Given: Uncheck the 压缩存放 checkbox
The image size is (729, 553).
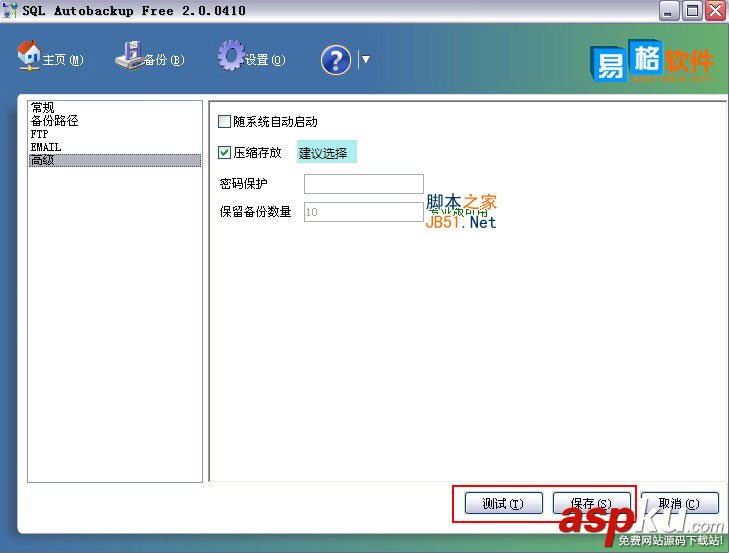Looking at the screenshot, I should click(x=224, y=153).
